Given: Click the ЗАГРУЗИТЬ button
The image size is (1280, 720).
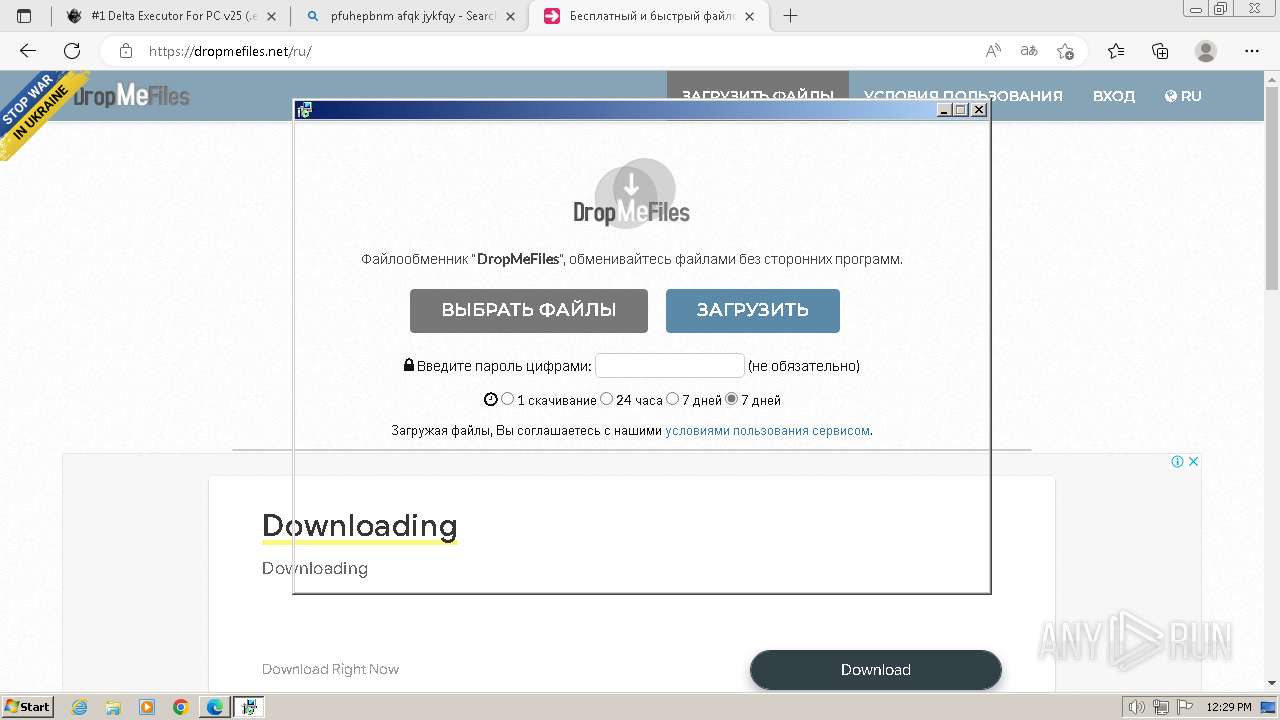Looking at the screenshot, I should 753,311.
